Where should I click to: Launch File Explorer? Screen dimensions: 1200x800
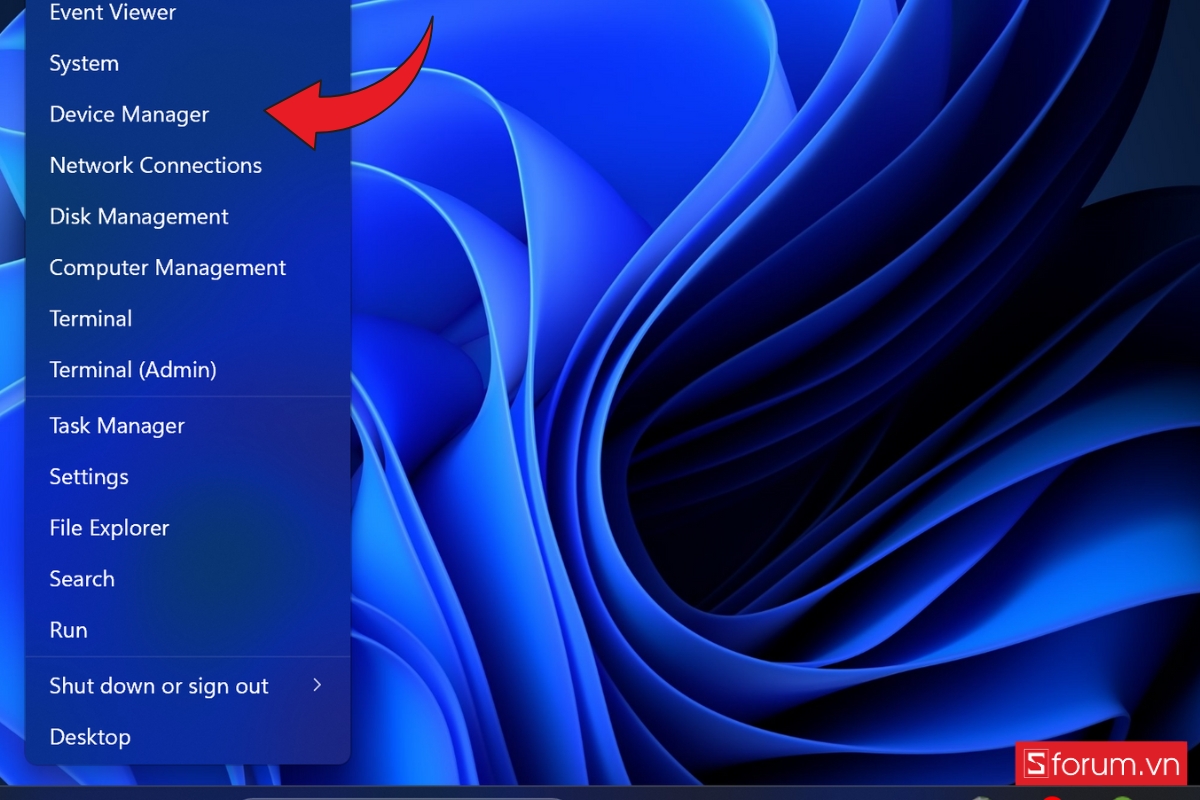[x=109, y=528]
